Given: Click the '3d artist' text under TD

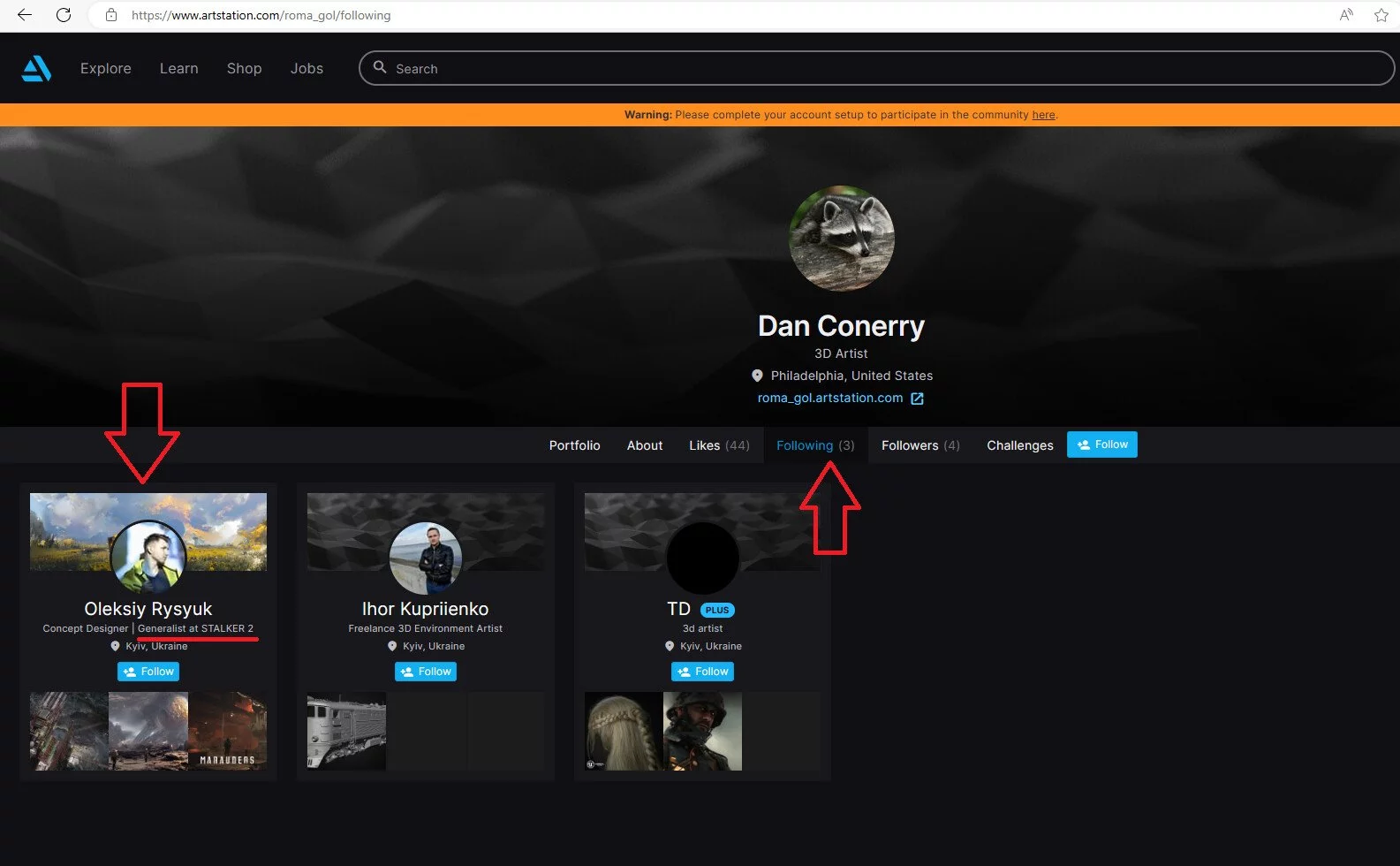Looking at the screenshot, I should 703,628.
